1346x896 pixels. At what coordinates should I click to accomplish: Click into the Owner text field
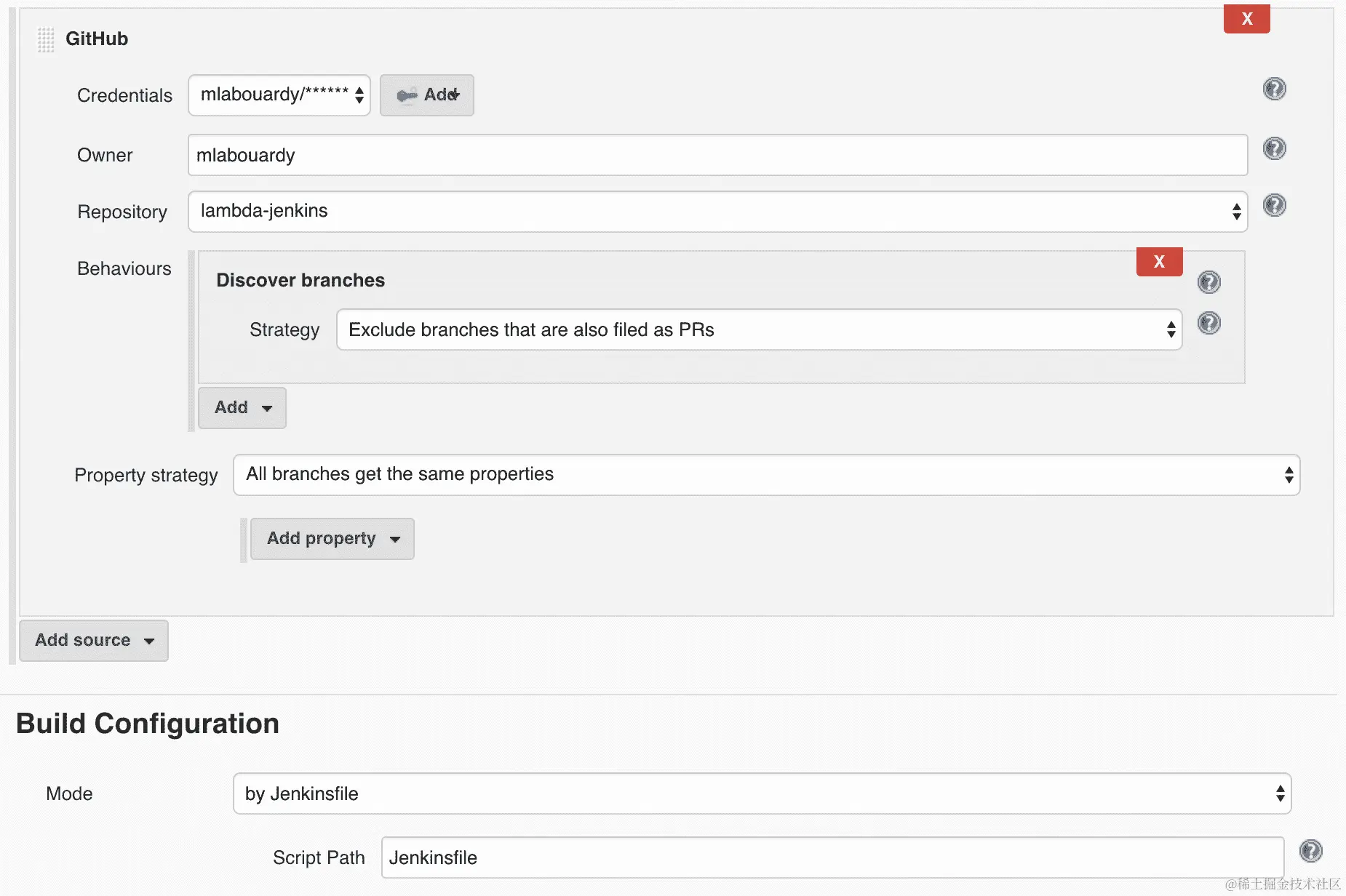717,155
